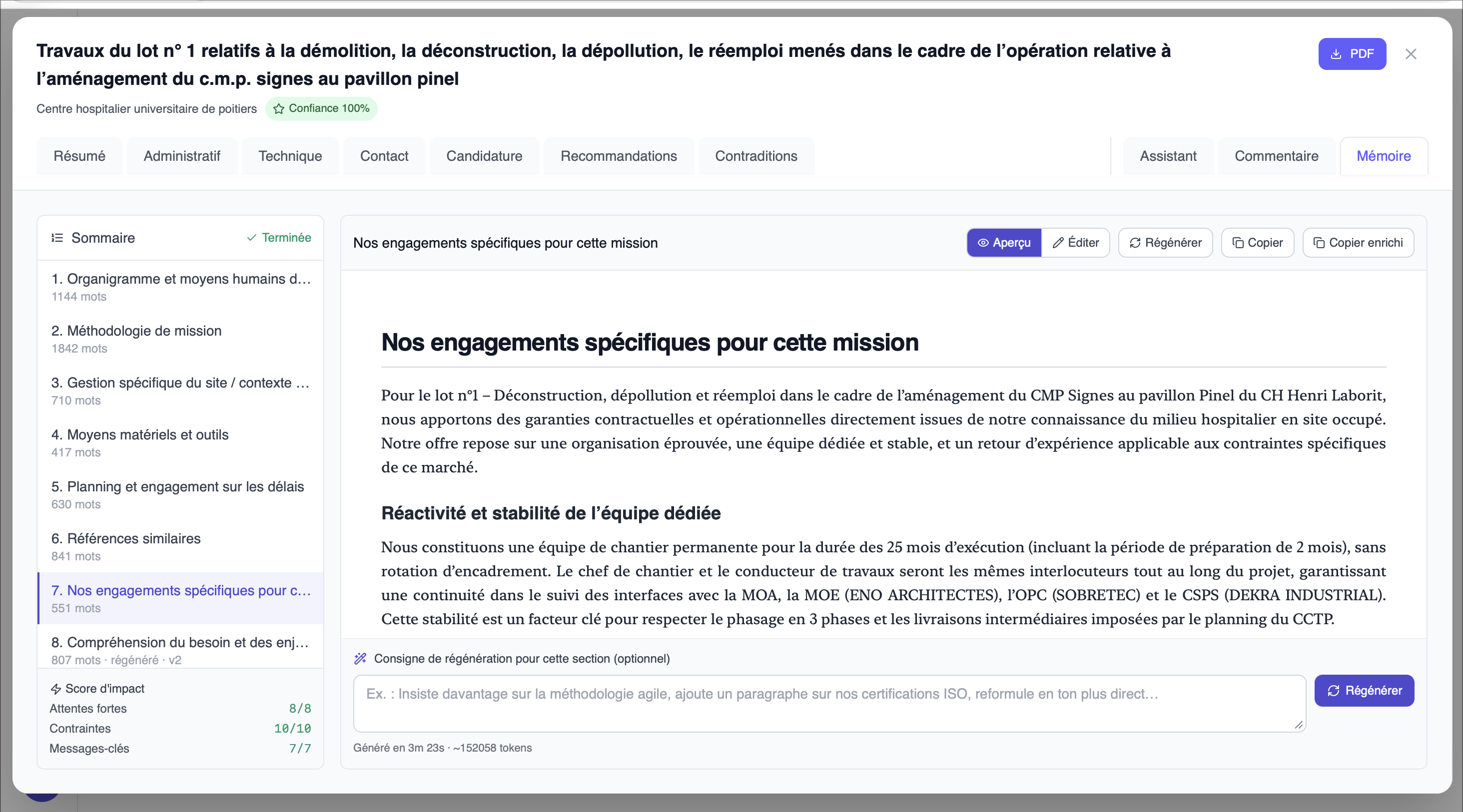Open section 2 Méthodologie de mission

[180, 339]
